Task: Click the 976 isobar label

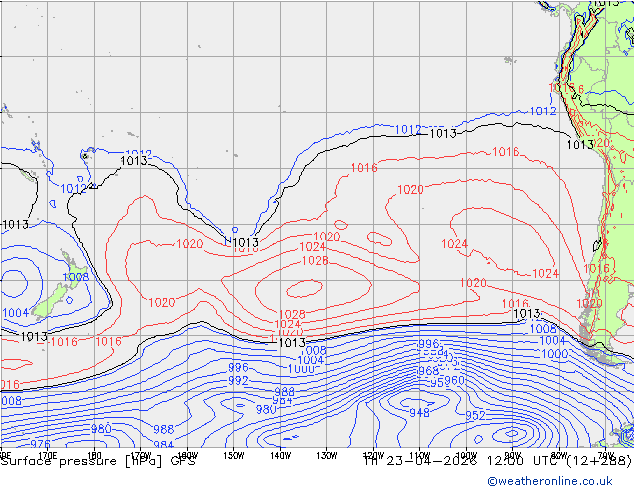Action: tap(40, 444)
